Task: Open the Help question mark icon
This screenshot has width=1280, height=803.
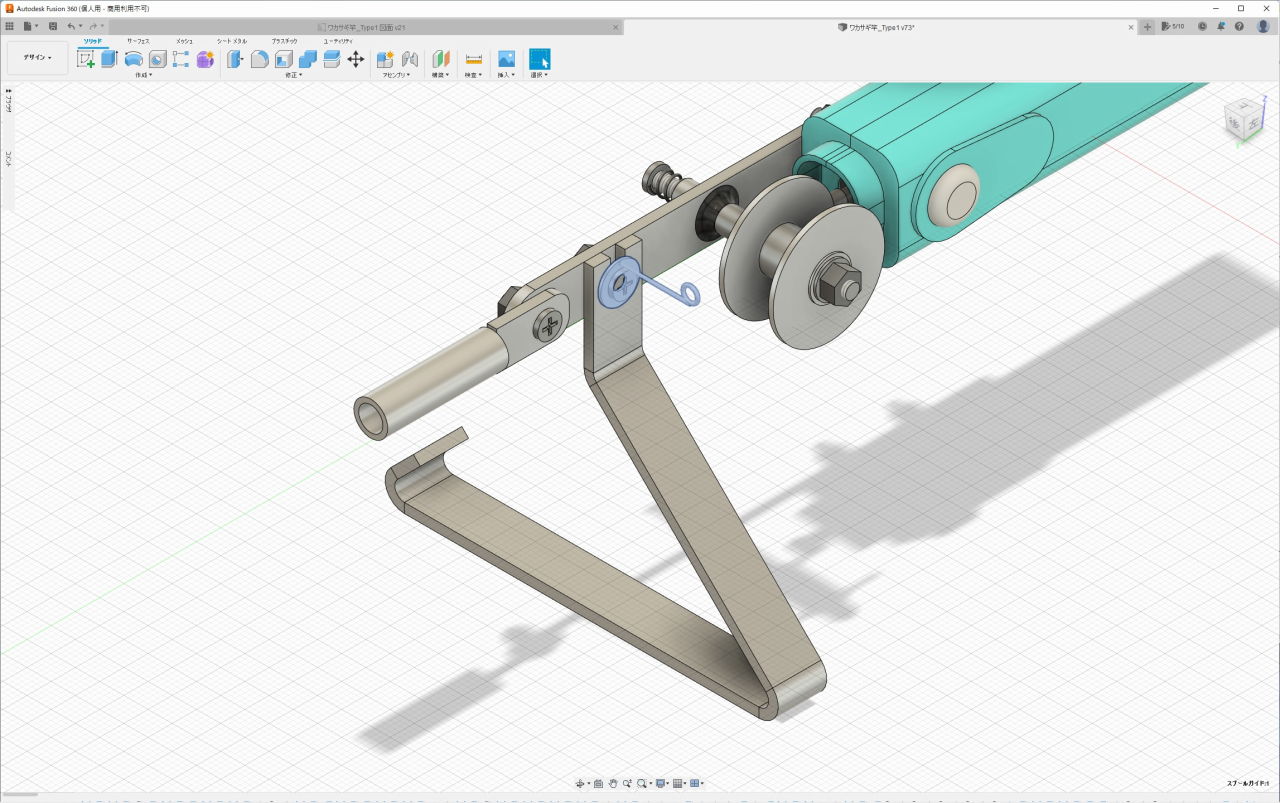Action: click(1240, 27)
